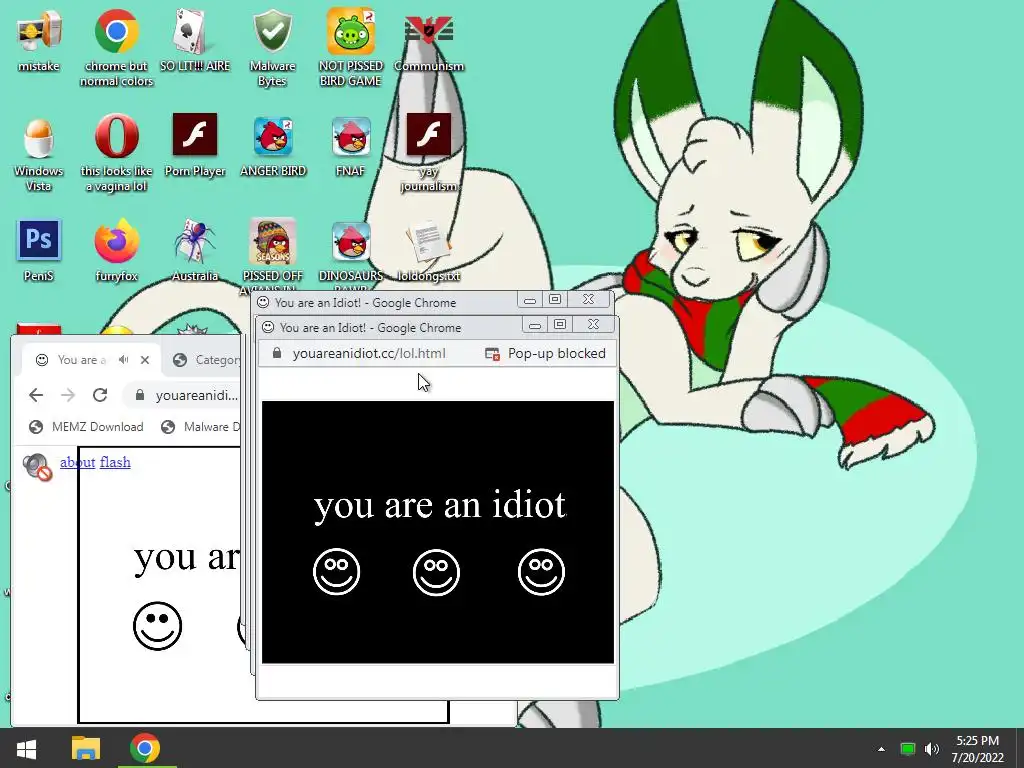
Task: Close the front 'You are an Idiot!' popup
Action: [x=593, y=324]
